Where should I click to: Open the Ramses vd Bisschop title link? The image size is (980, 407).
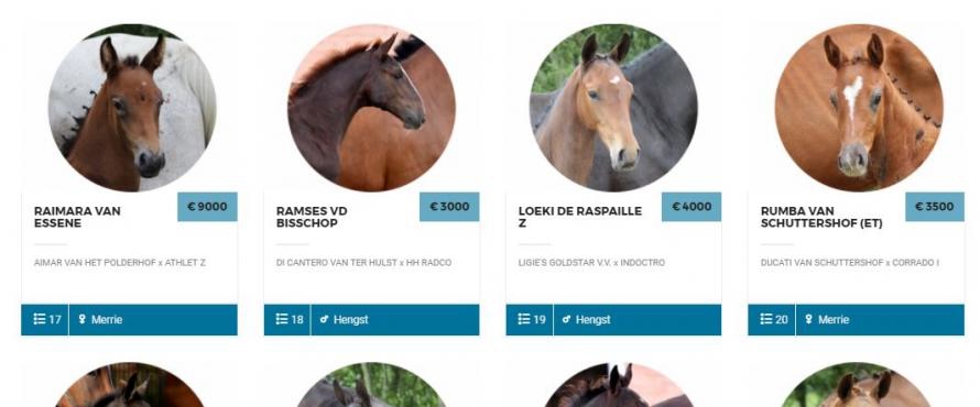click(312, 217)
